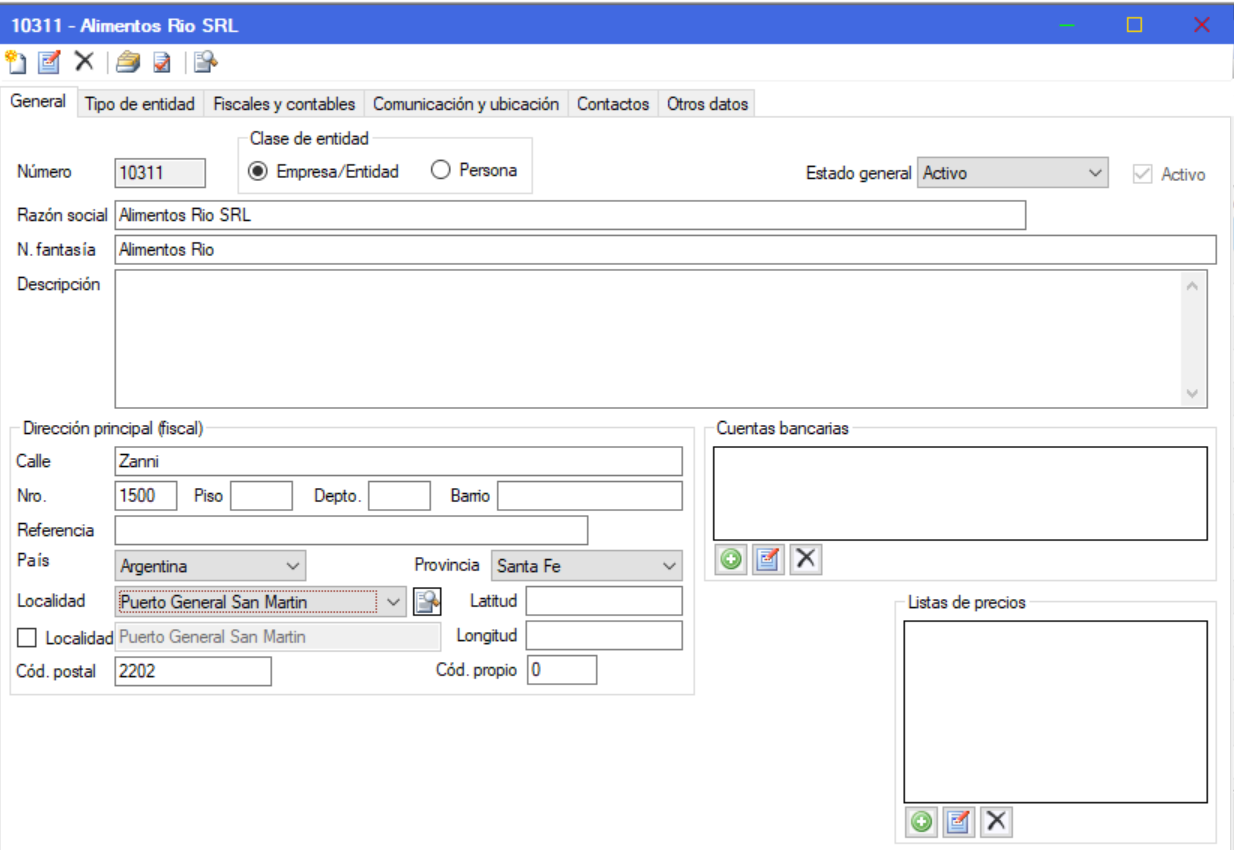1234x850 pixels.
Task: Toggle the manual Localidad checkbox
Action: [28, 637]
